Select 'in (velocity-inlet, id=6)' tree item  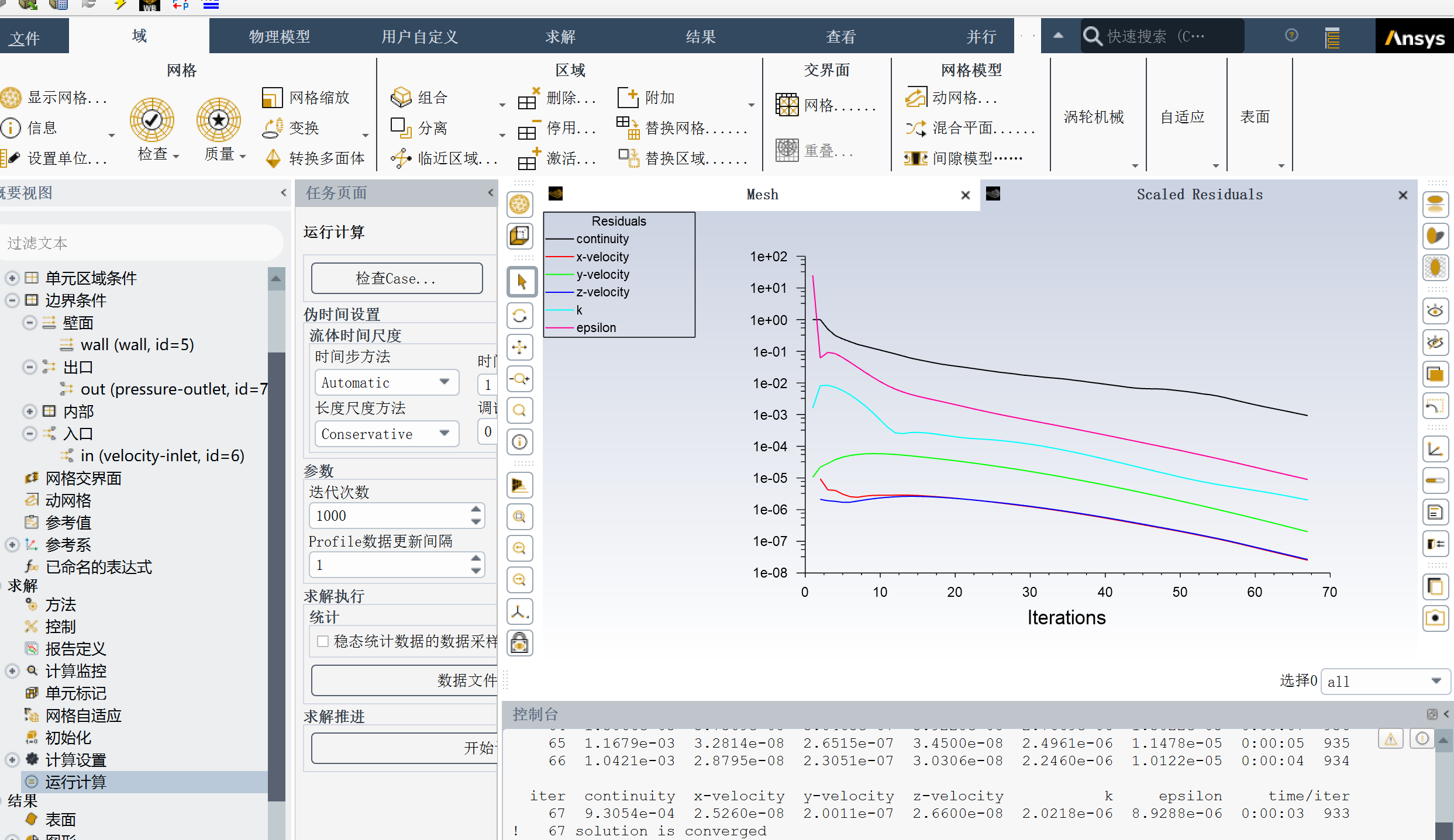[162, 456]
